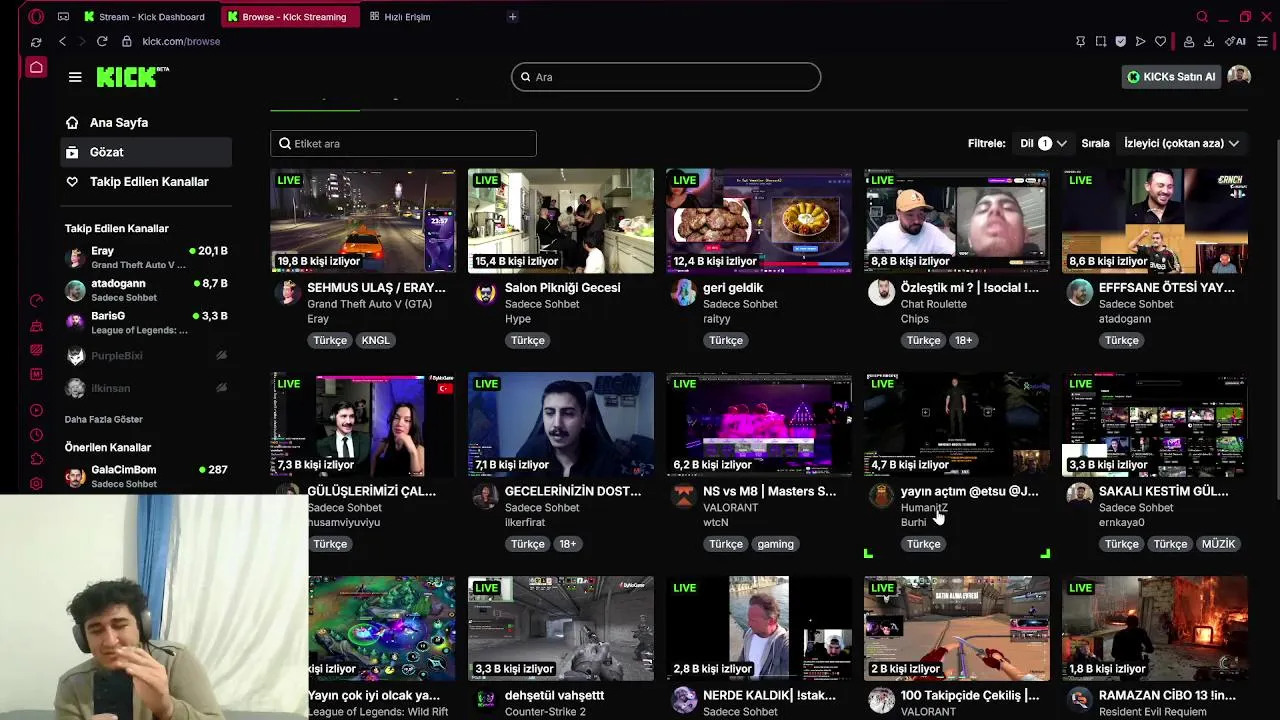This screenshot has width=1280, height=720.
Task: Open the Opera sidebar speedometer icon
Action: (36, 300)
